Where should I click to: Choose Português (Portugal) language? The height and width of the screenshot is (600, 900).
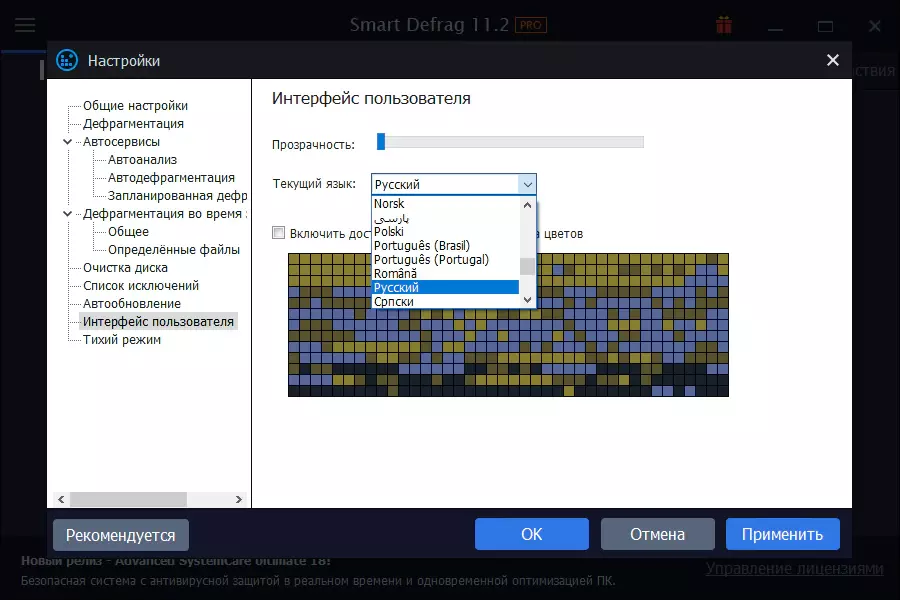coord(445,260)
